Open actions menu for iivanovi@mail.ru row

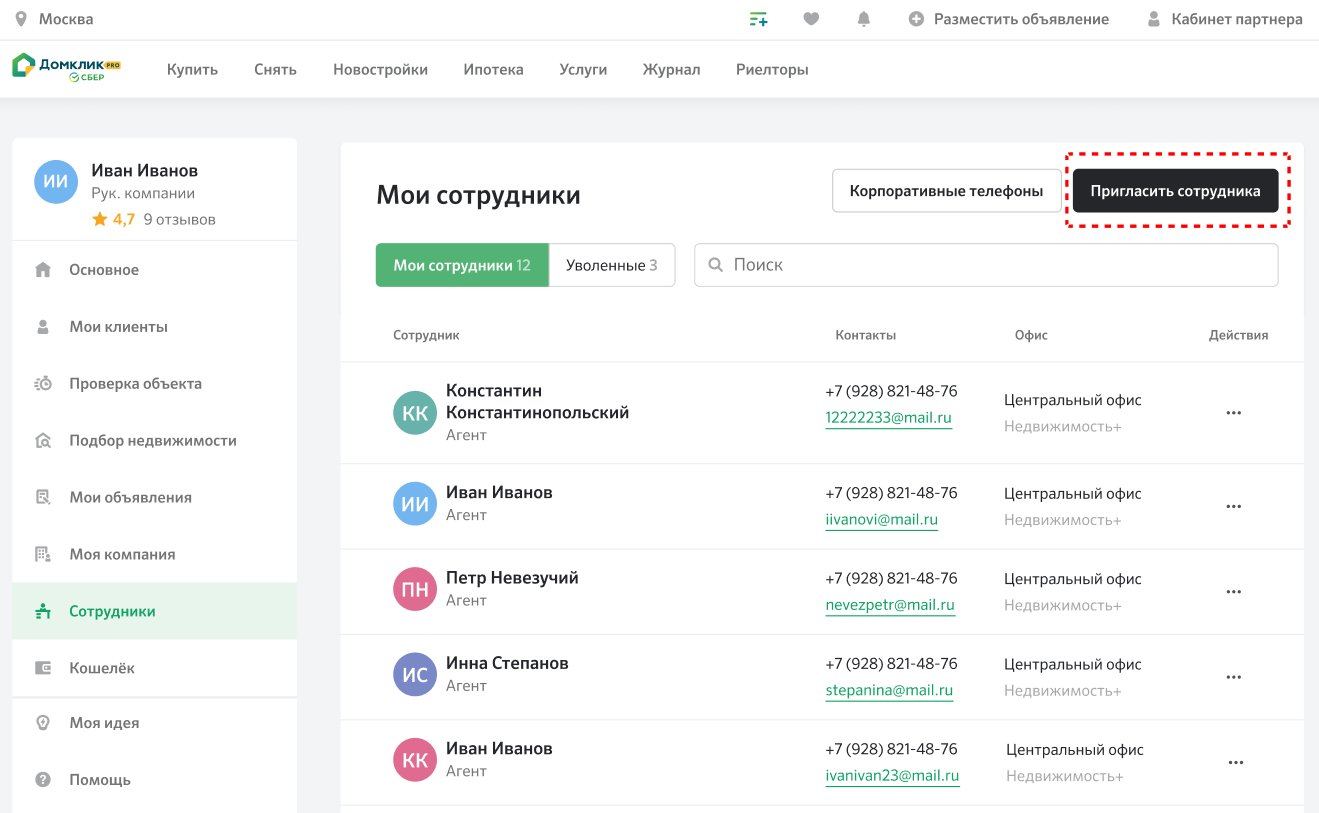point(1233,506)
